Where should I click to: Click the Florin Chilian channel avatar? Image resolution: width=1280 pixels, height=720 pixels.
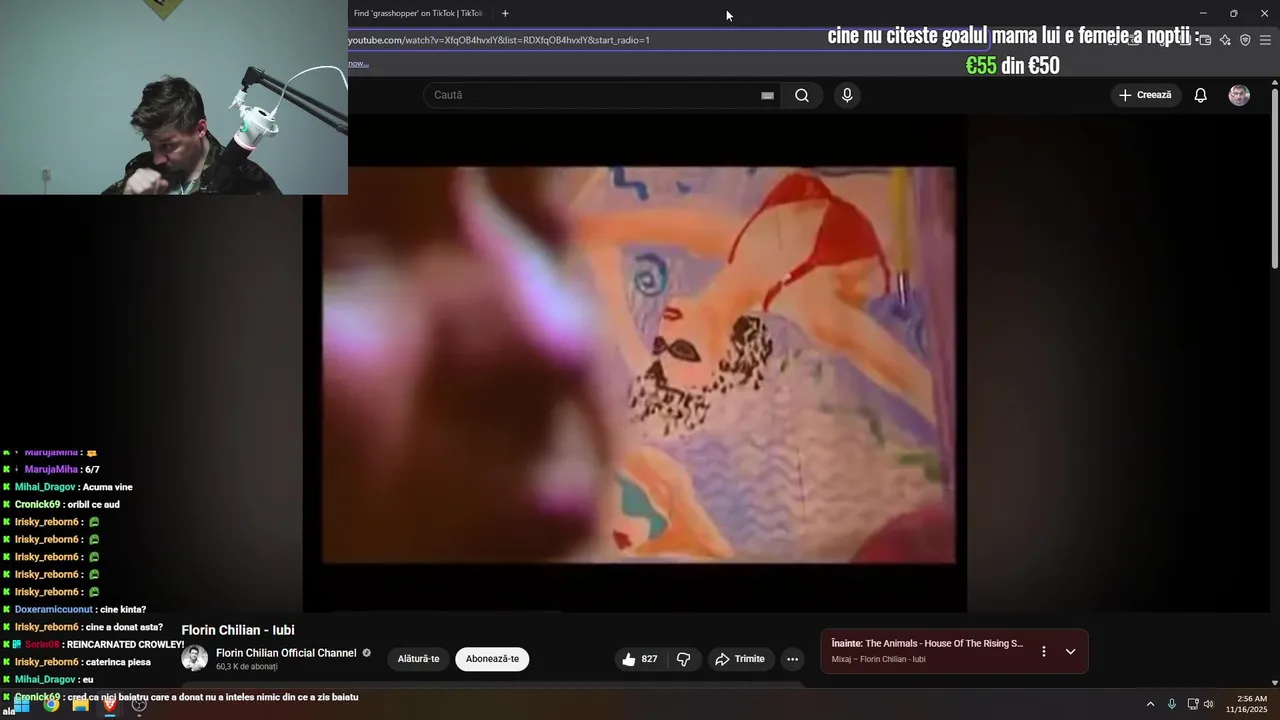click(x=194, y=658)
